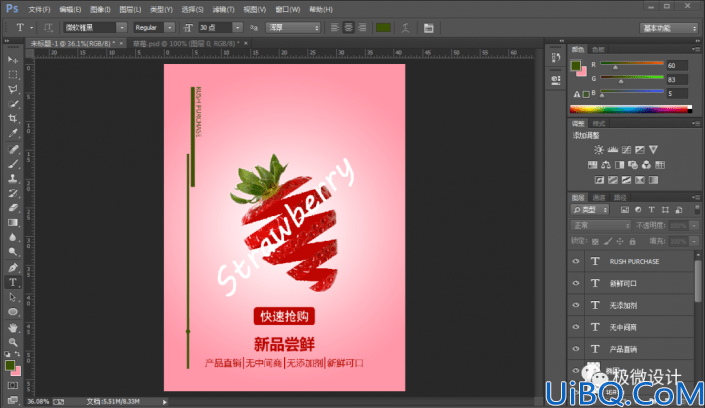The image size is (705, 408).
Task: Click the foreground color swatch in toolbox
Action: pyautogui.click(x=10, y=365)
